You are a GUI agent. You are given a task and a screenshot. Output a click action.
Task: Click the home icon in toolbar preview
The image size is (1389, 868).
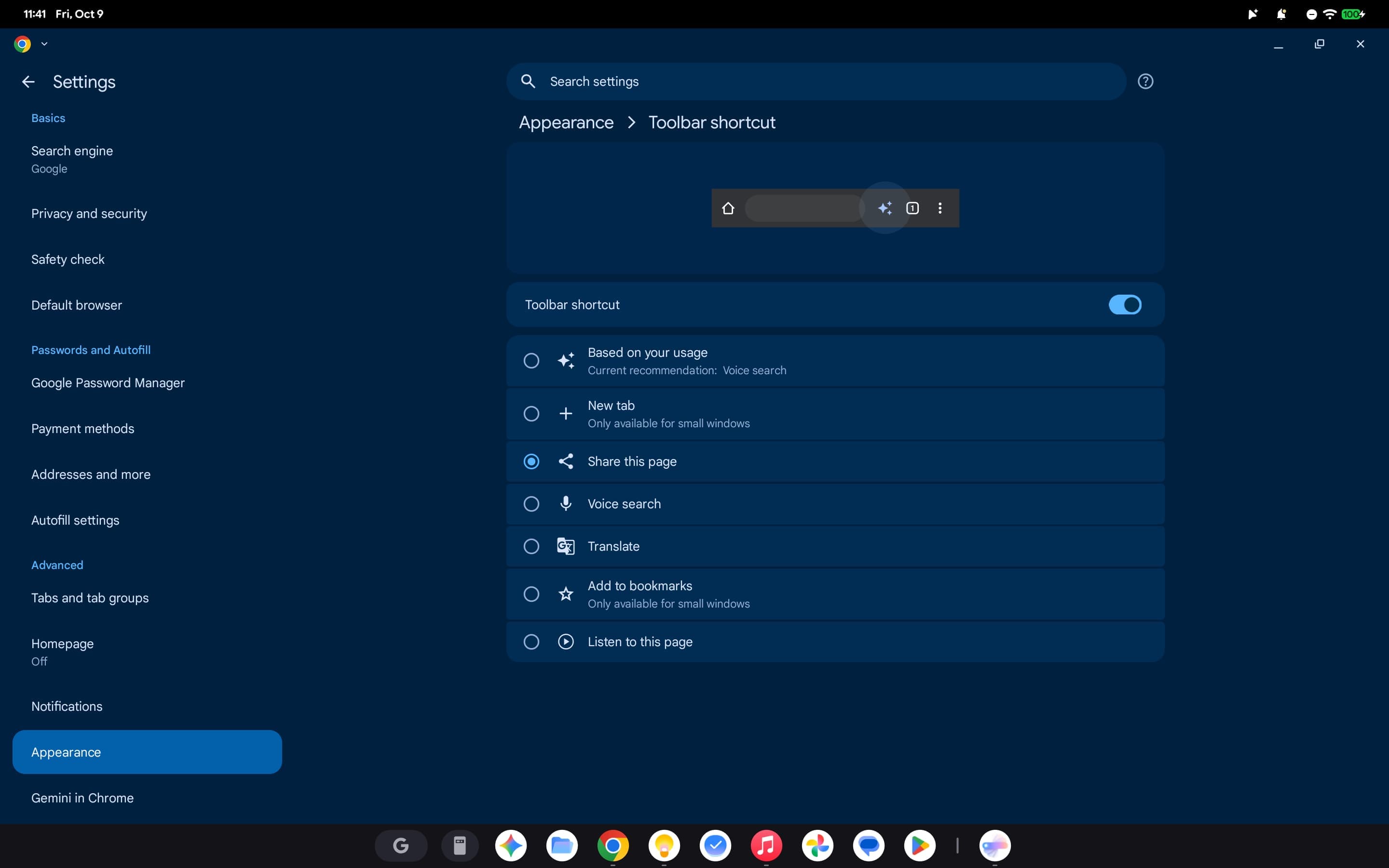click(728, 208)
